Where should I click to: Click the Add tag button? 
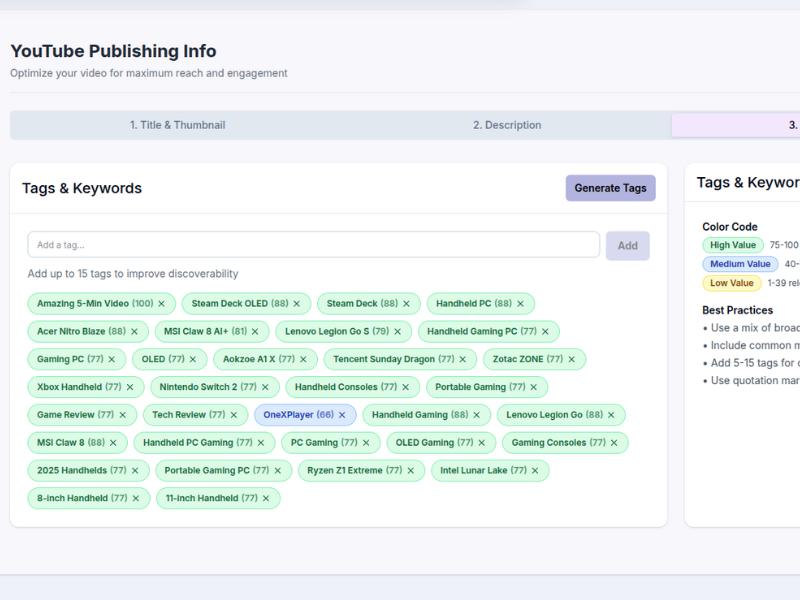[628, 245]
